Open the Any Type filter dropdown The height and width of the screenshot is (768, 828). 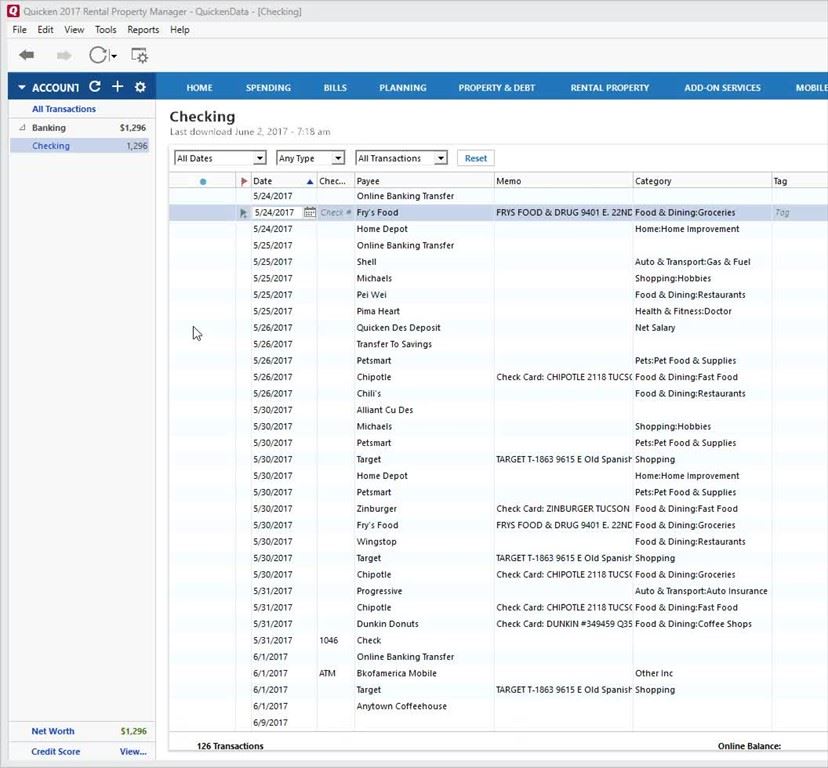[310, 158]
